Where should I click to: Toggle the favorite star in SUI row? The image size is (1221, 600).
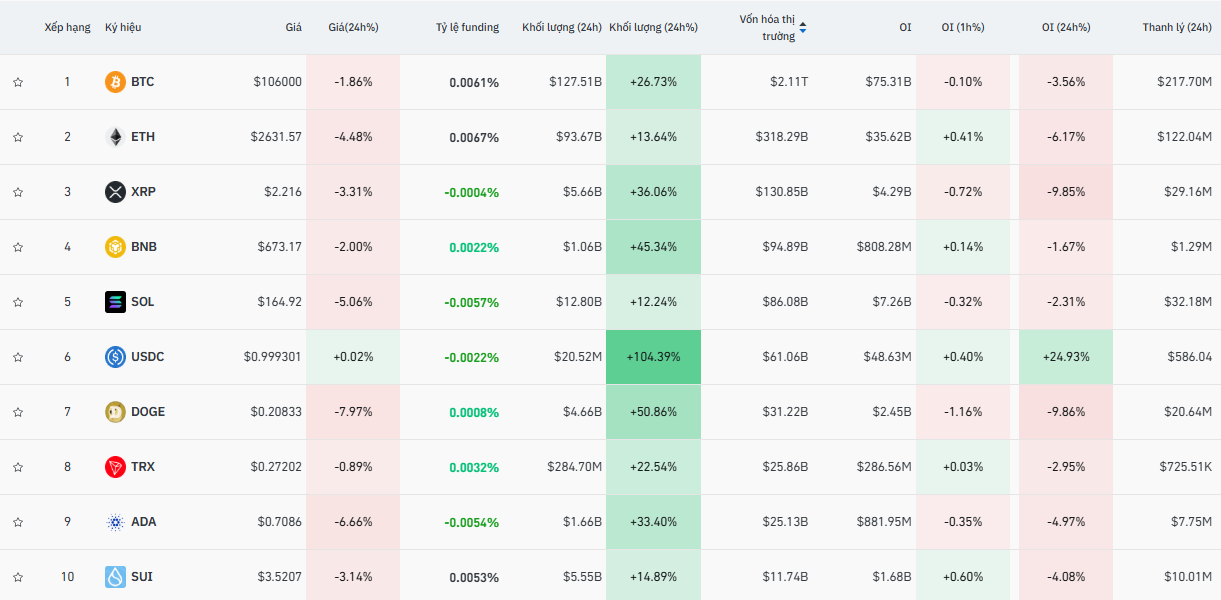18,577
